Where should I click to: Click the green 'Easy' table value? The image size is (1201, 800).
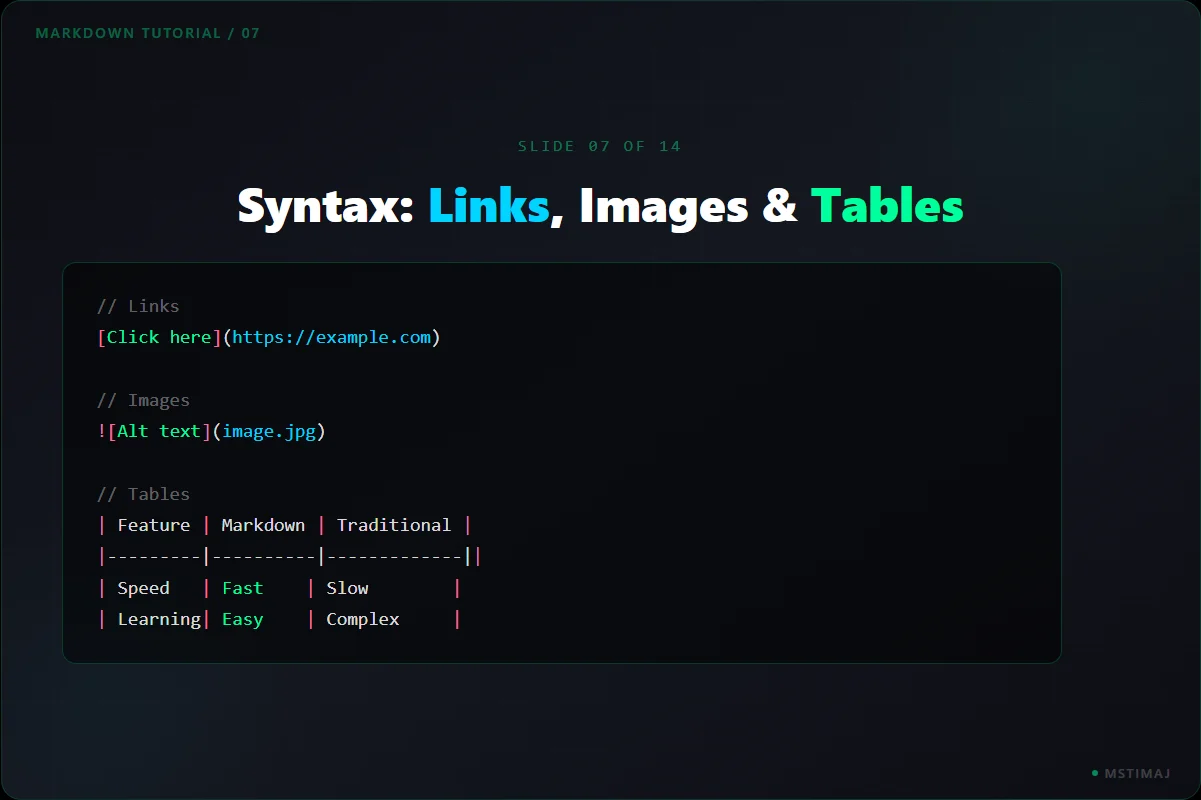243,620
